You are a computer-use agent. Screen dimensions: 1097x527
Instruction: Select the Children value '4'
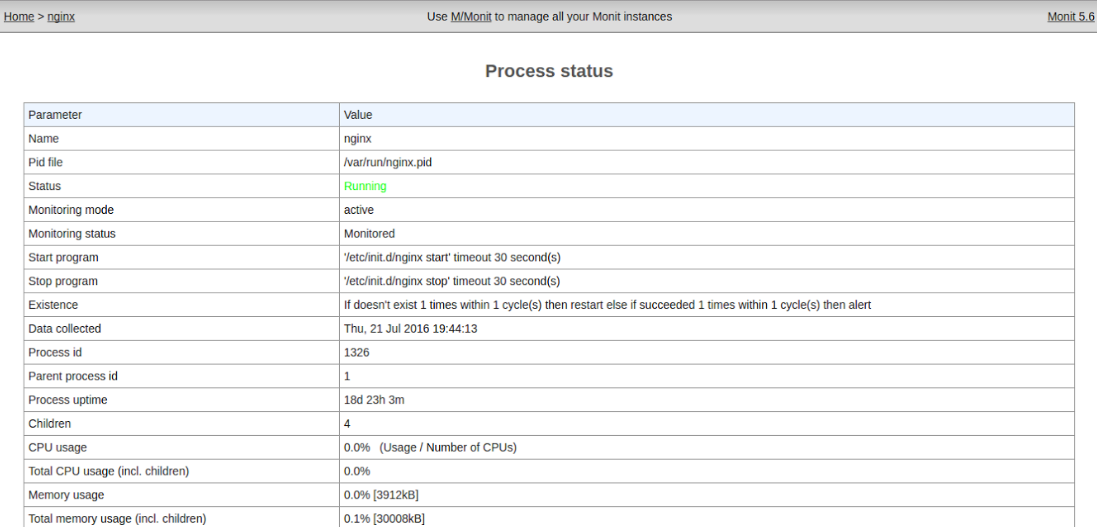pyautogui.click(x=348, y=424)
